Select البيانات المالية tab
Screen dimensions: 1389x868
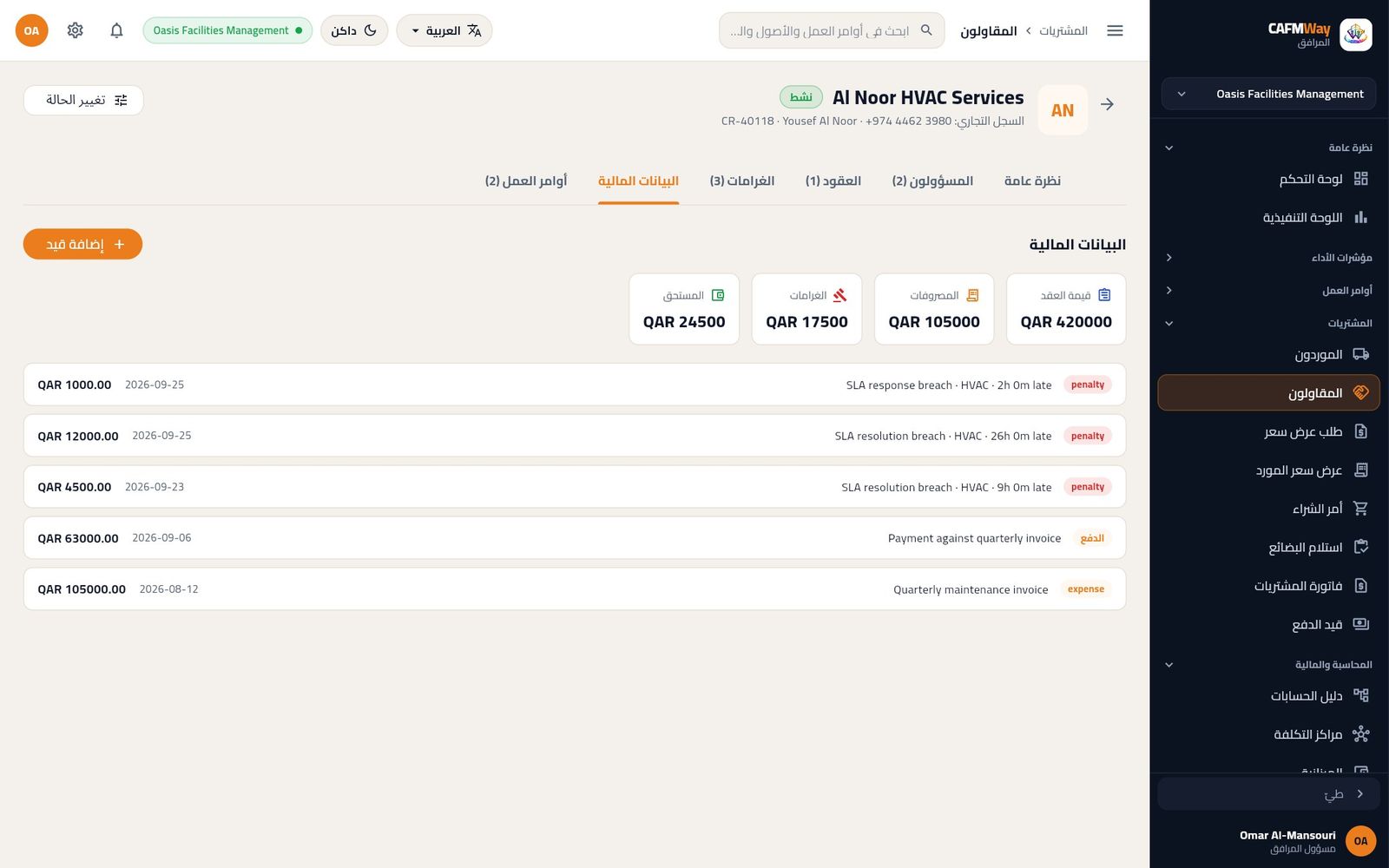638,181
